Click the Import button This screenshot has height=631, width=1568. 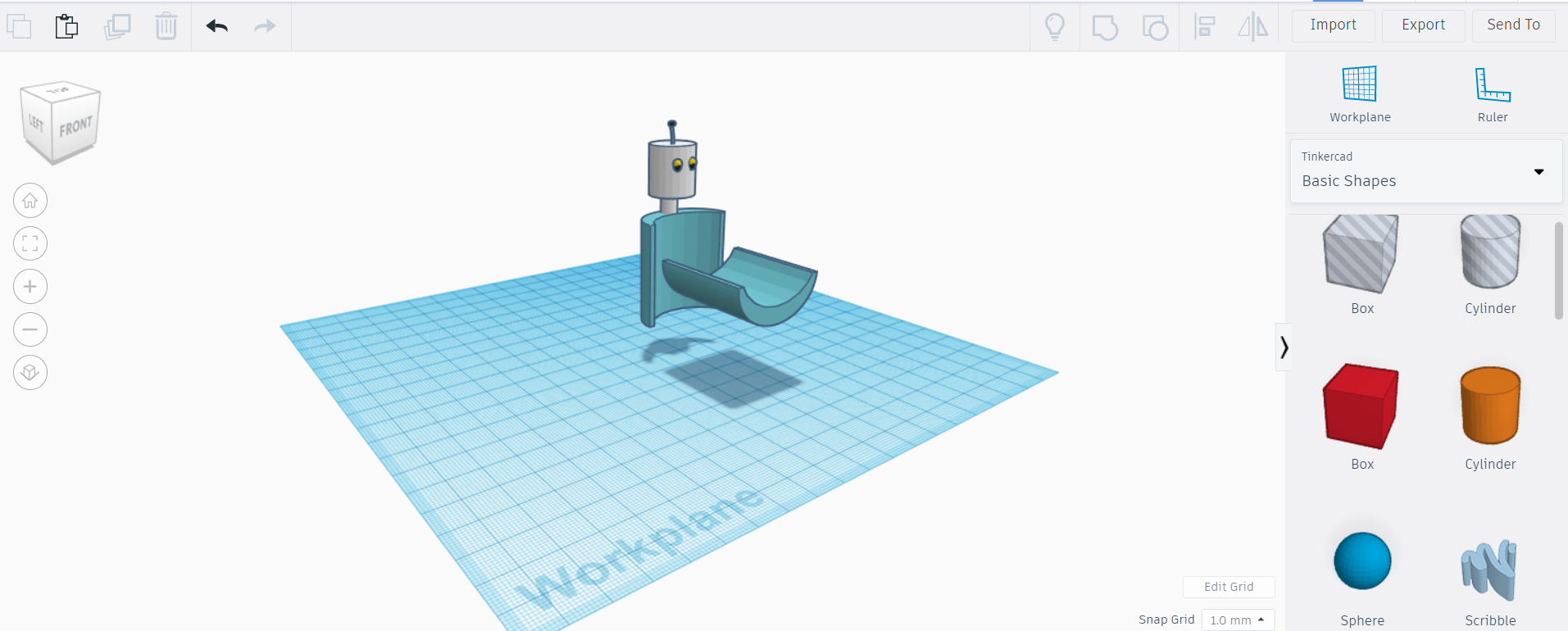click(1334, 25)
